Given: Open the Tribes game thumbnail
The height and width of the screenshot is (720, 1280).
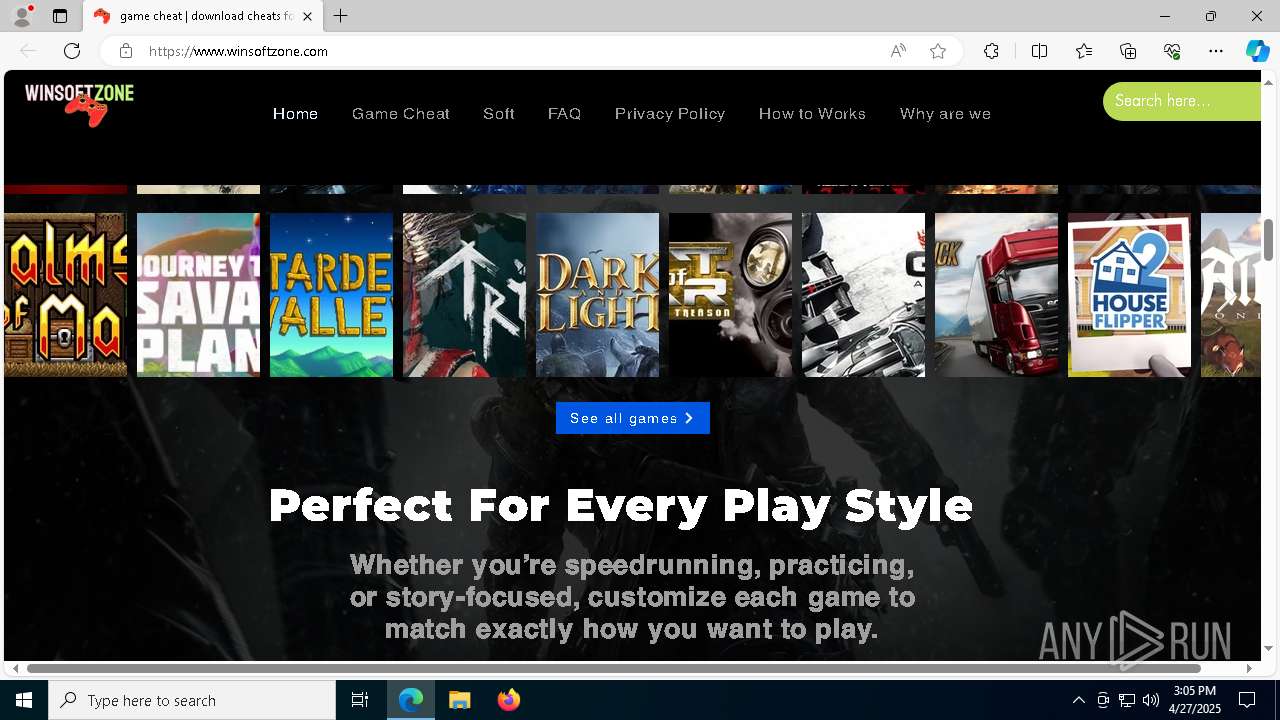Looking at the screenshot, I should coord(464,295).
